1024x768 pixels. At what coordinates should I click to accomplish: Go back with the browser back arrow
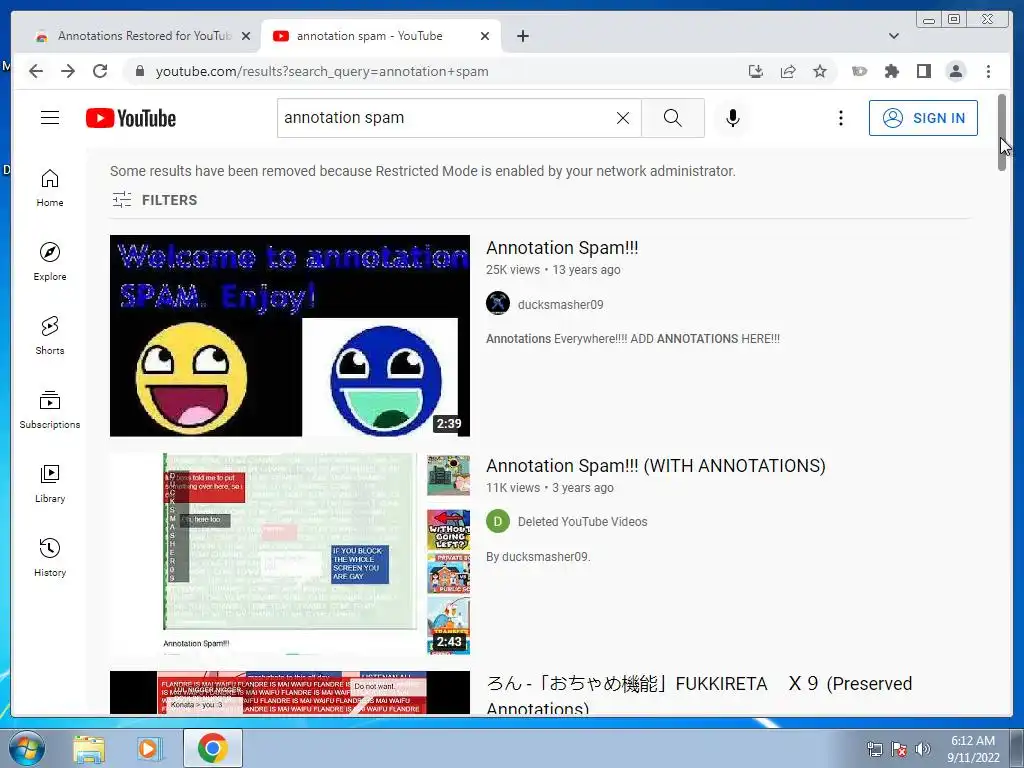(x=36, y=71)
